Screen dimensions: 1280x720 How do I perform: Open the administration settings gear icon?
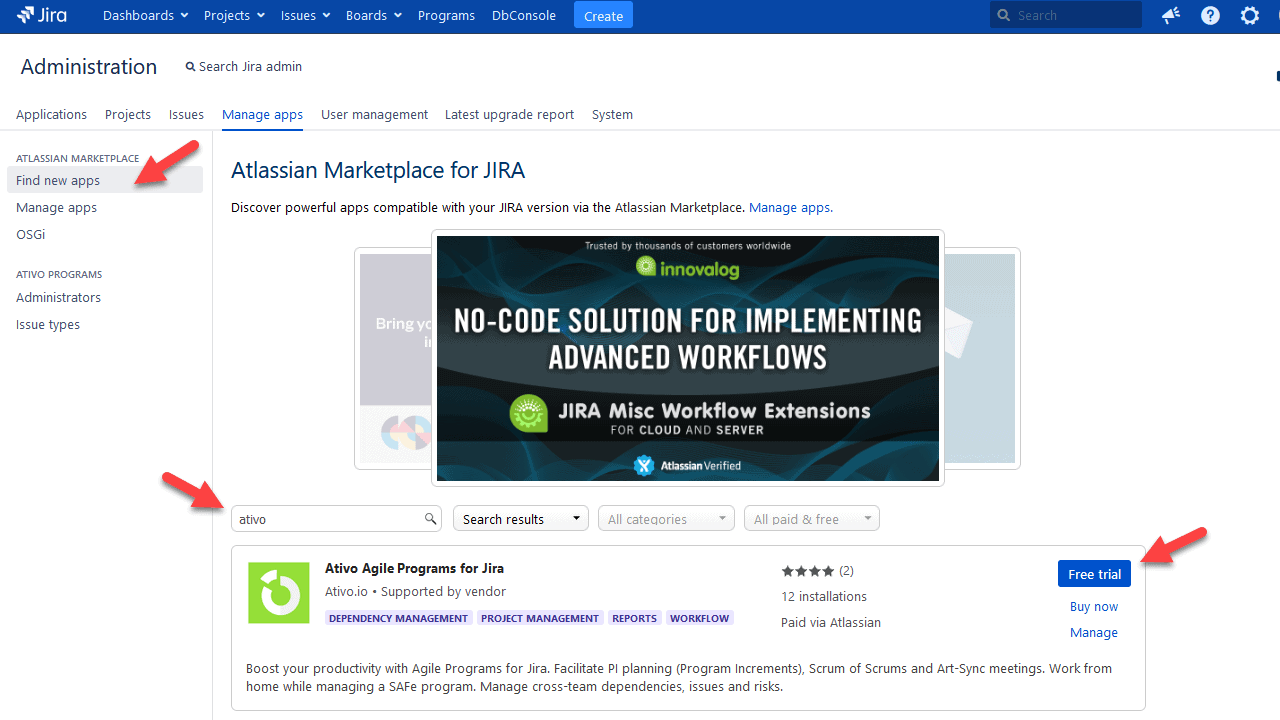(x=1249, y=15)
